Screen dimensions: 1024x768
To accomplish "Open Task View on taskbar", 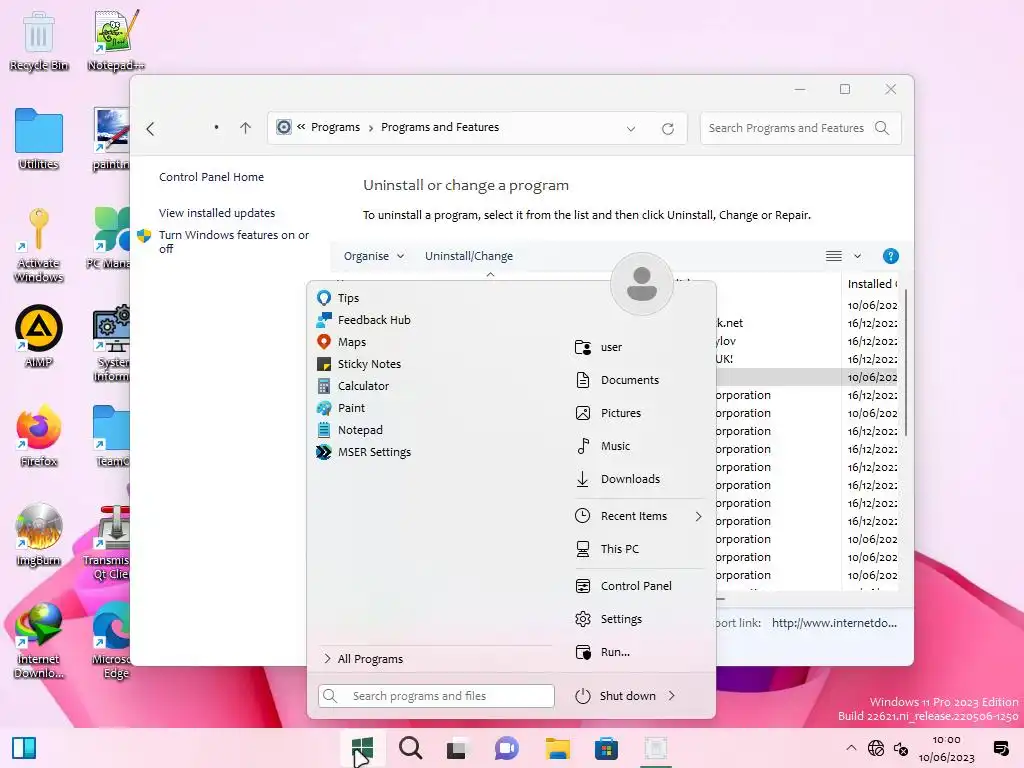I will (457, 749).
